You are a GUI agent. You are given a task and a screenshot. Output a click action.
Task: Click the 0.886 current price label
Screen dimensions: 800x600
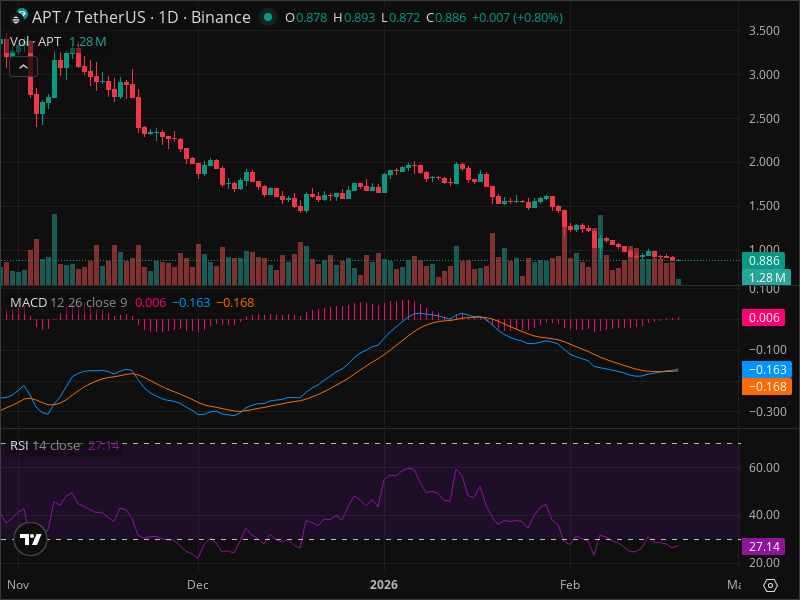764,261
